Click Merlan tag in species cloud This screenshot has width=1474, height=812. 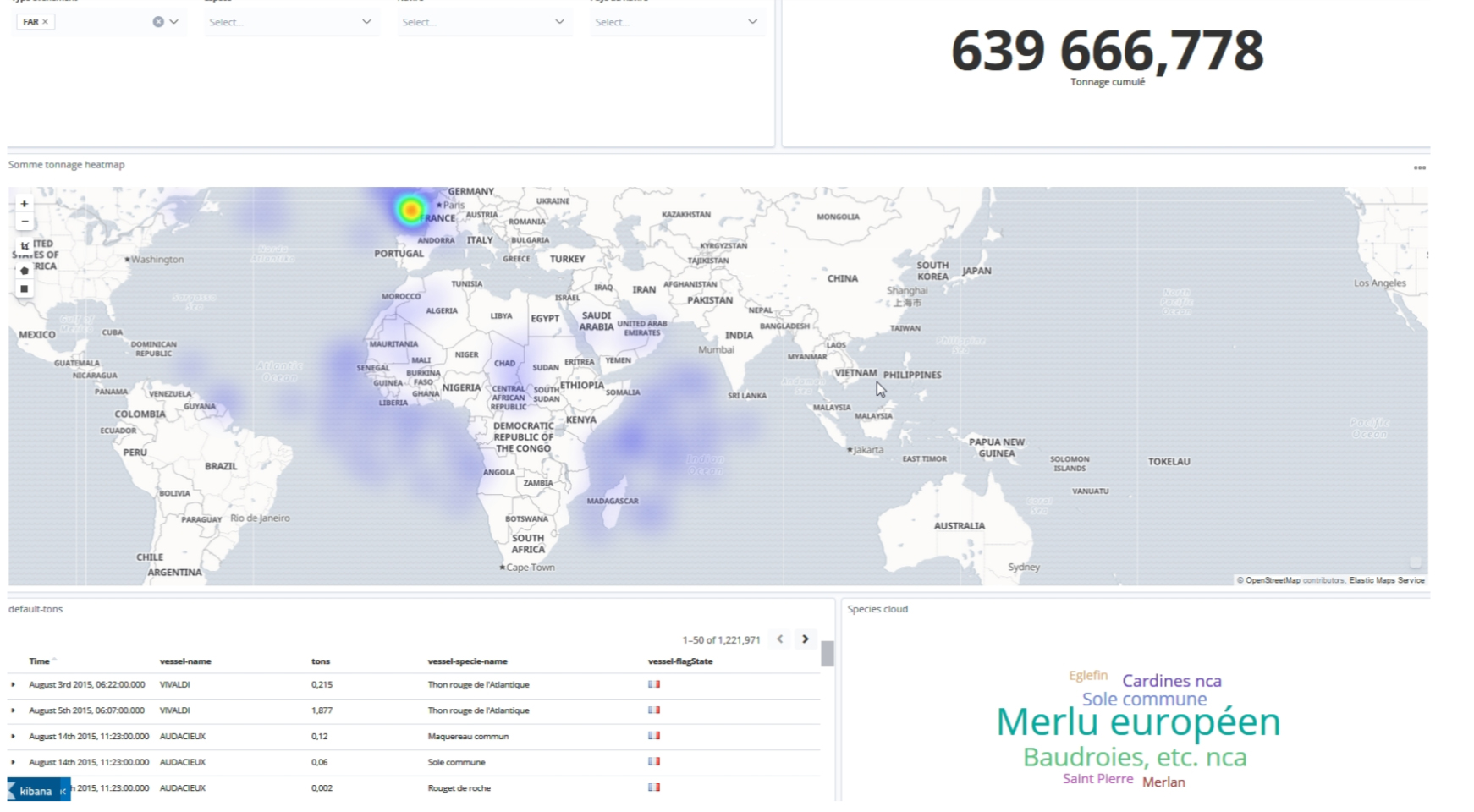pyautogui.click(x=1163, y=782)
